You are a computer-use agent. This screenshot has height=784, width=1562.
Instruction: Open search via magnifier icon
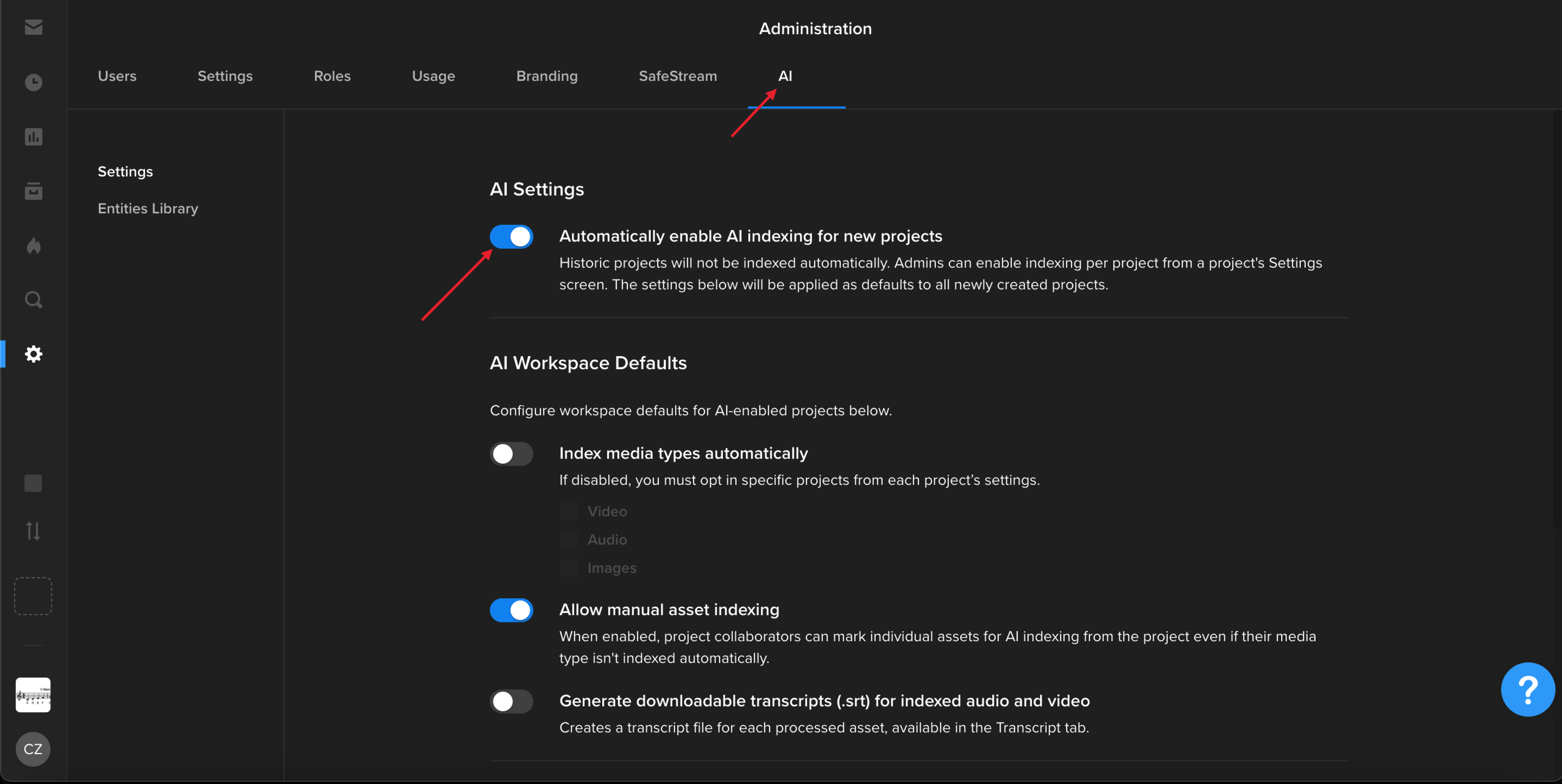tap(33, 299)
